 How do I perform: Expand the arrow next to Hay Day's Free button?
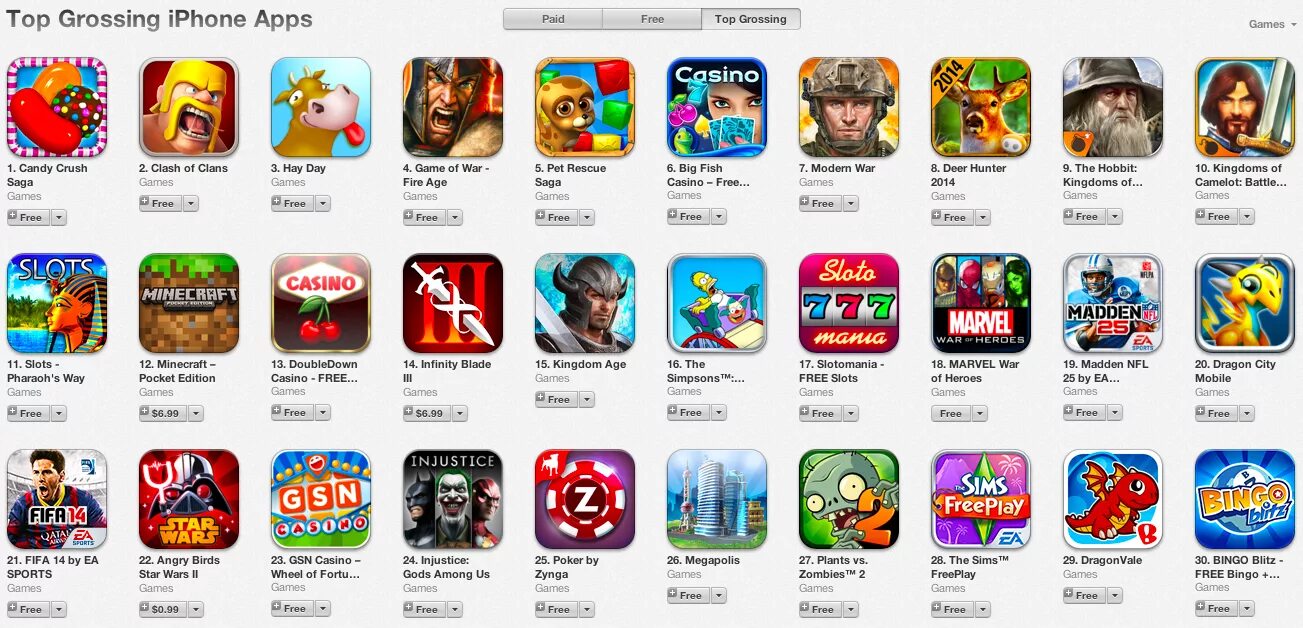[x=322, y=203]
